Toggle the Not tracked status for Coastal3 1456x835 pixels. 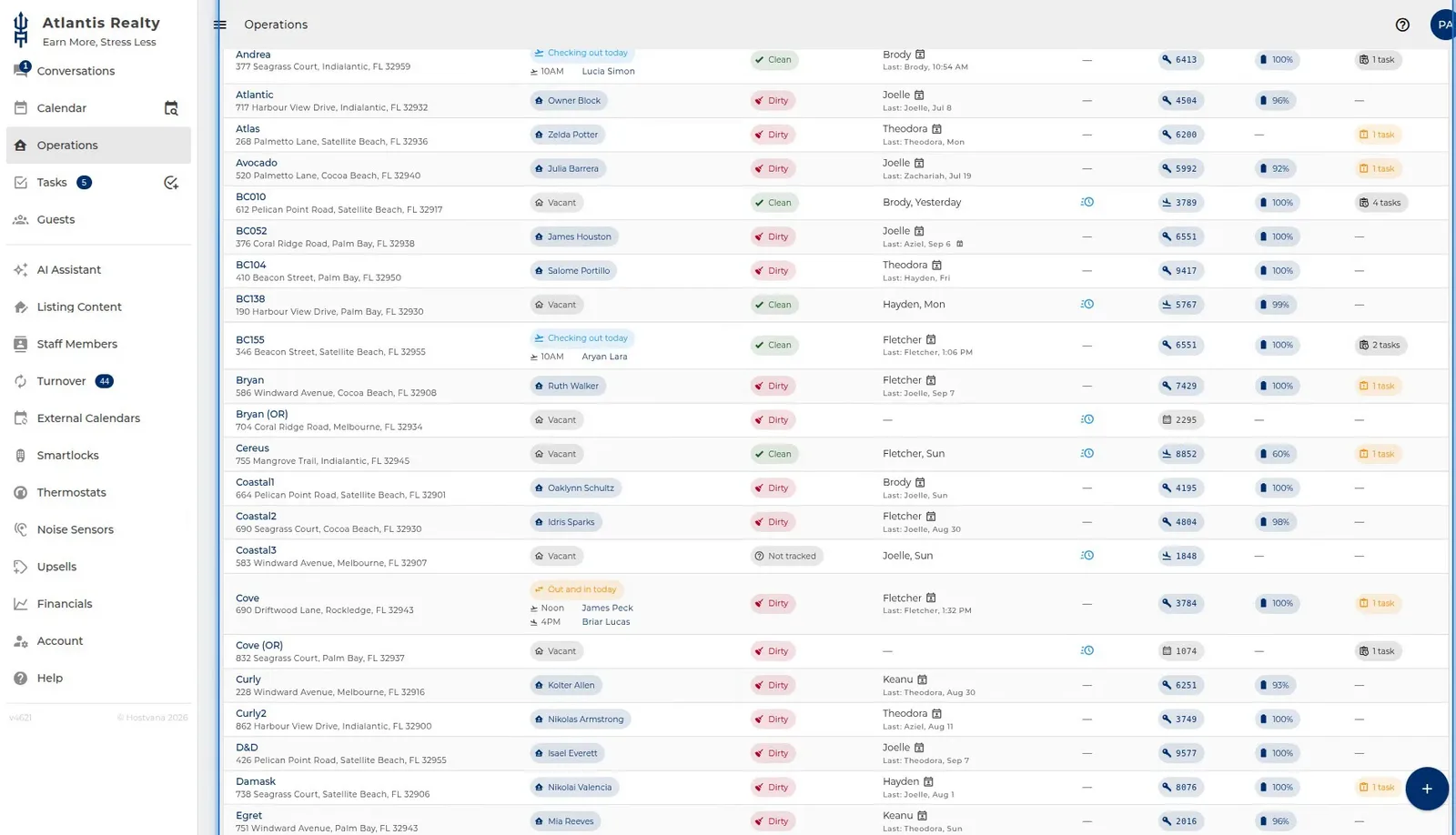786,556
